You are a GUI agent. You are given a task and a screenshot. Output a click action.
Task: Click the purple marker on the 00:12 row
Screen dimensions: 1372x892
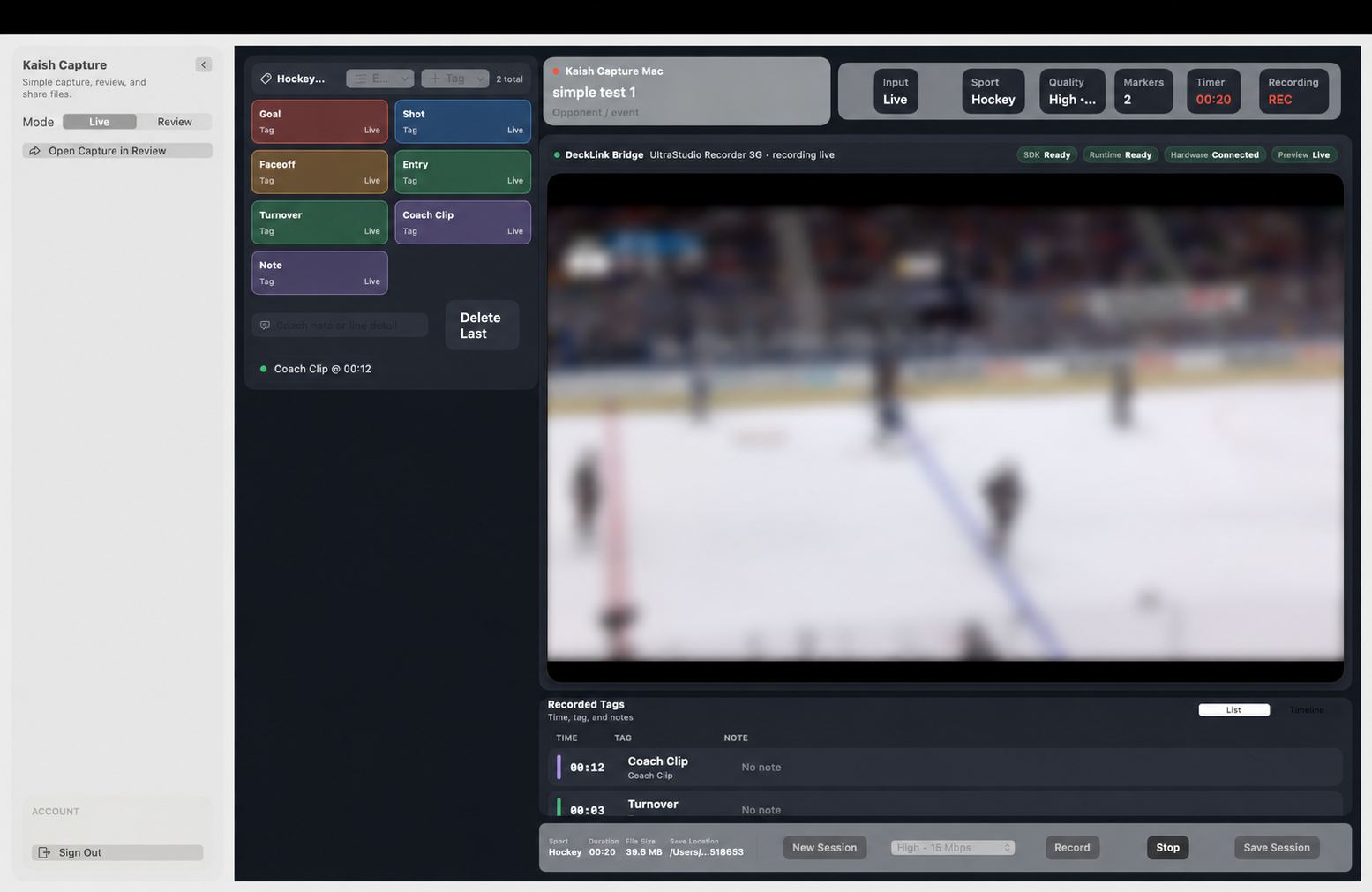tap(559, 767)
